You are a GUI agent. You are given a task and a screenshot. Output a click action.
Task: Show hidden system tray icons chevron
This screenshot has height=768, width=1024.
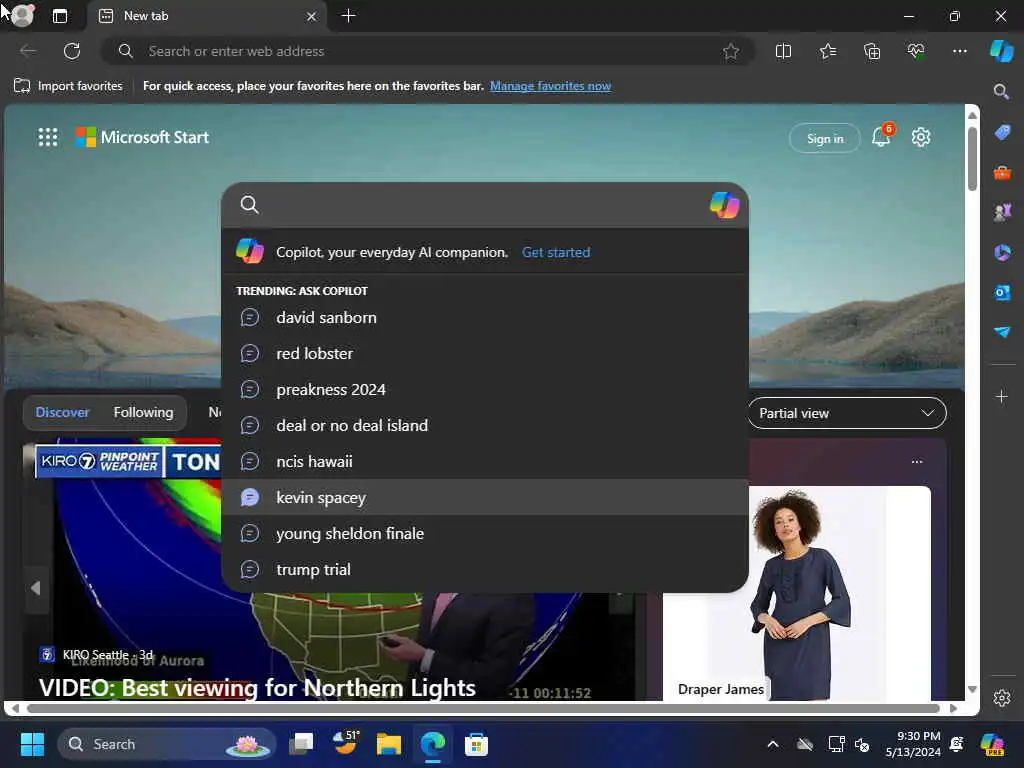[x=773, y=744]
